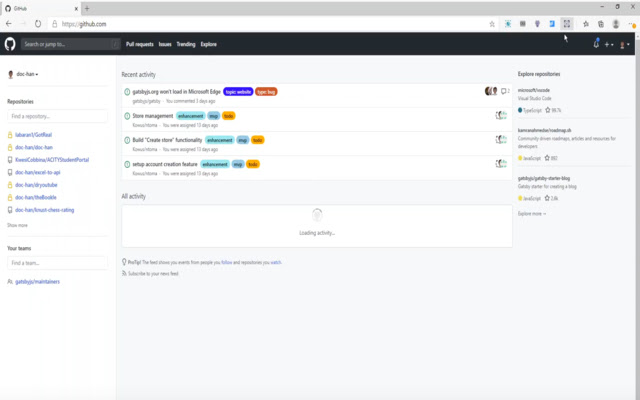The height and width of the screenshot is (400, 640).
Task: Open the kamranahmedse/roadmap.sh repository
Action: [x=544, y=130]
